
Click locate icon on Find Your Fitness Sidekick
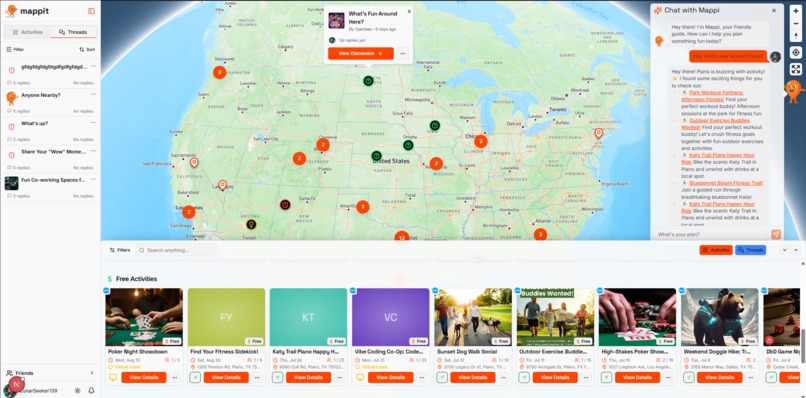[195, 377]
